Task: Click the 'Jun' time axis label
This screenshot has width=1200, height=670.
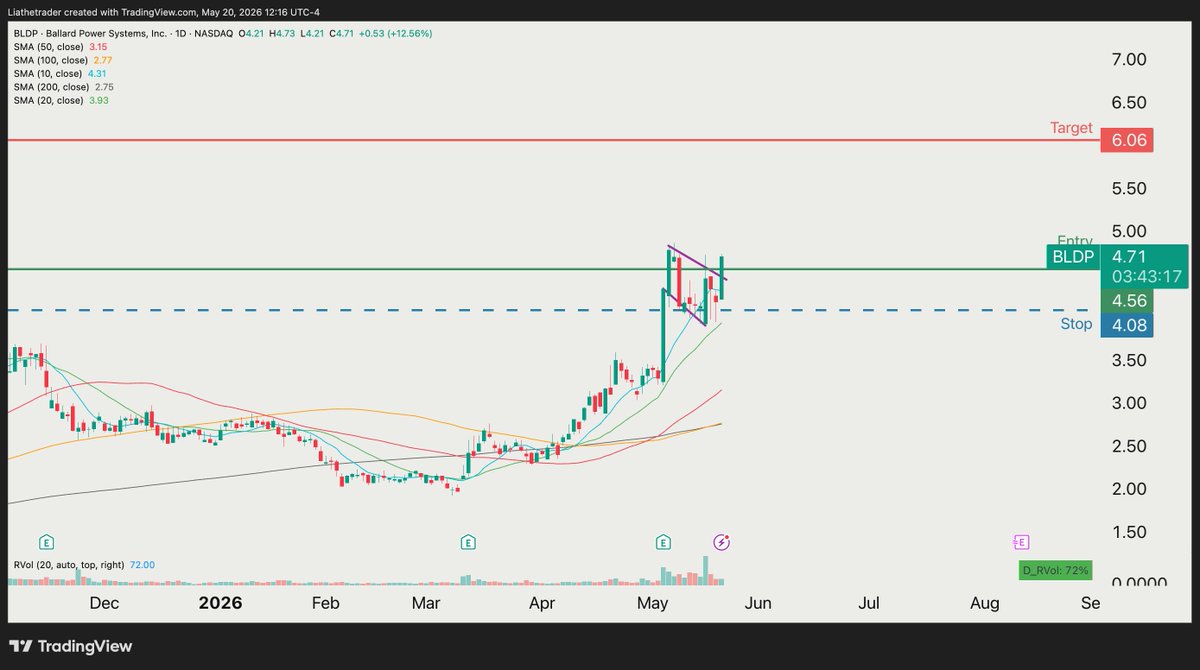Action: pos(758,603)
